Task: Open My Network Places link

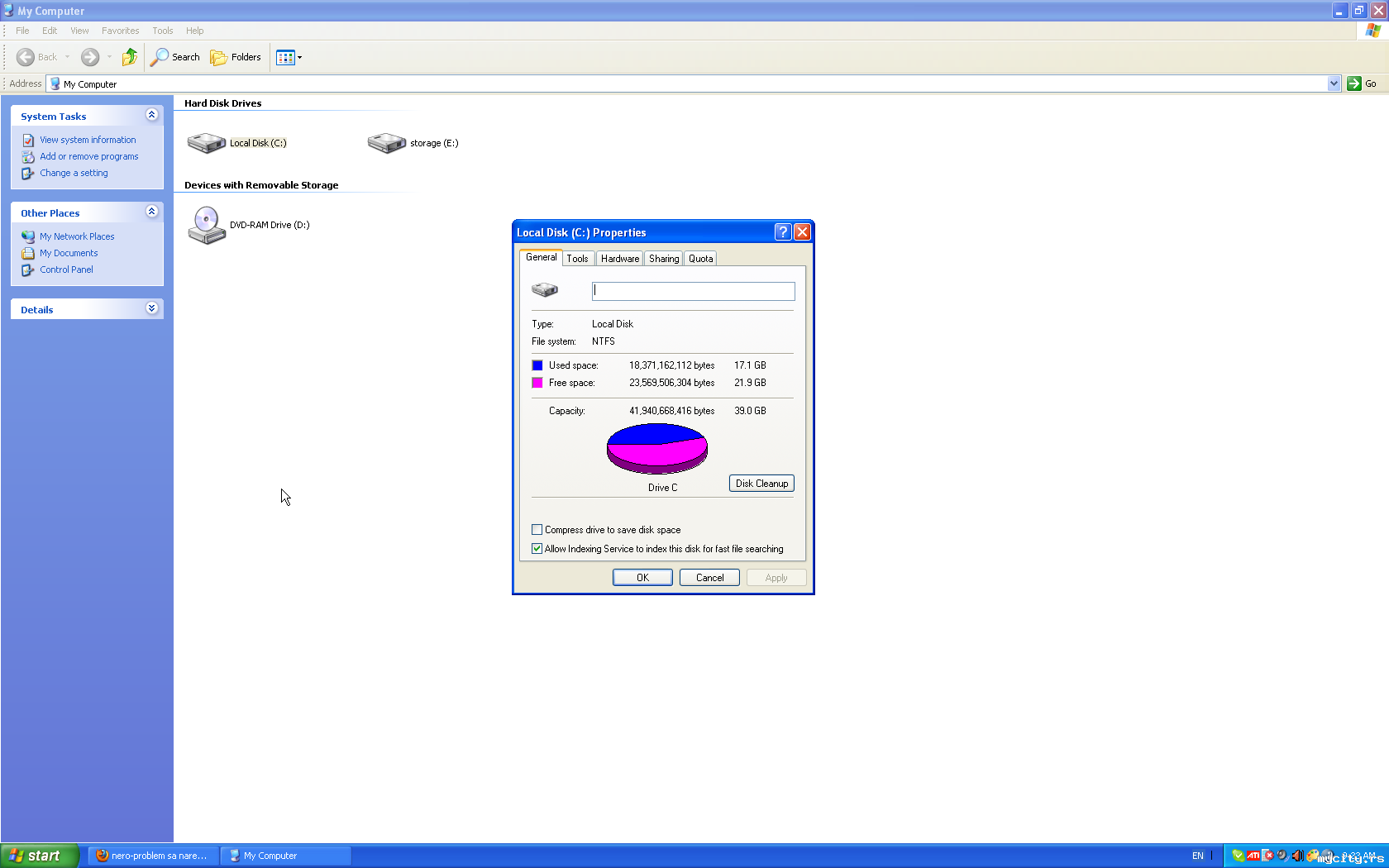Action: pos(77,236)
